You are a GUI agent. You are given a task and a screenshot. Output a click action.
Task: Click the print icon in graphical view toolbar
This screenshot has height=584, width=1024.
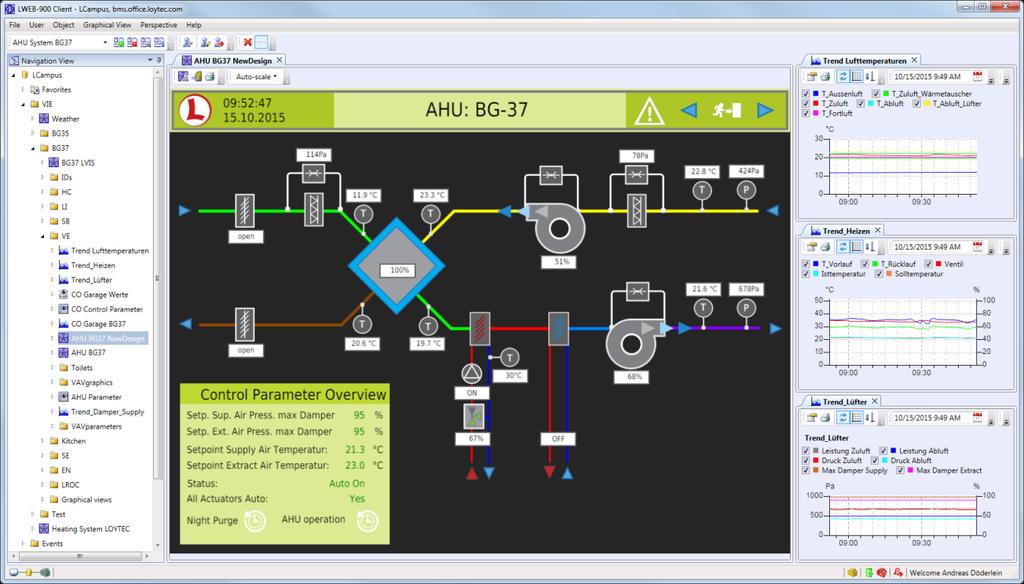pyautogui.click(x=210, y=76)
